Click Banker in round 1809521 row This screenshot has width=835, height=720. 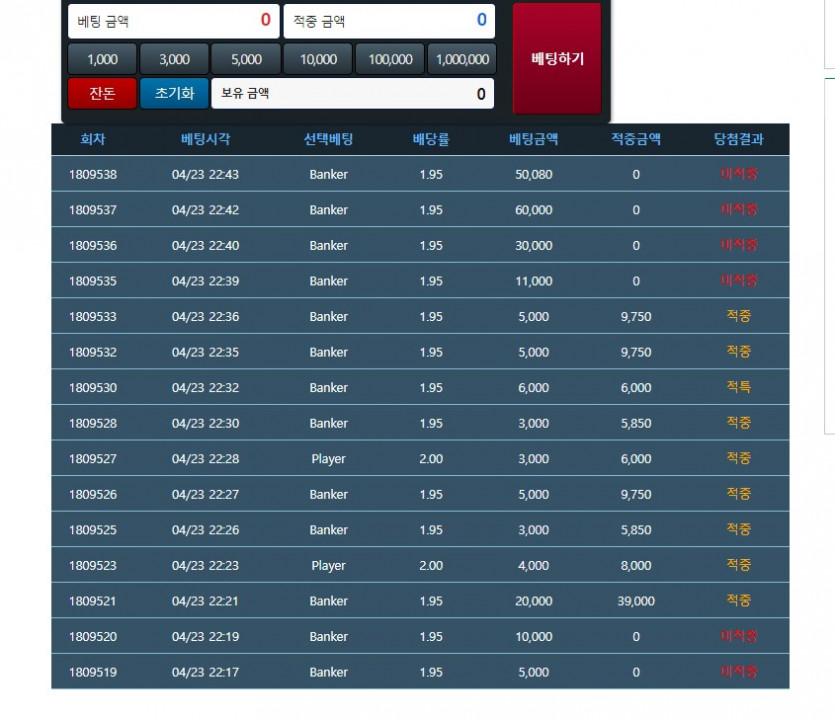coord(329,601)
